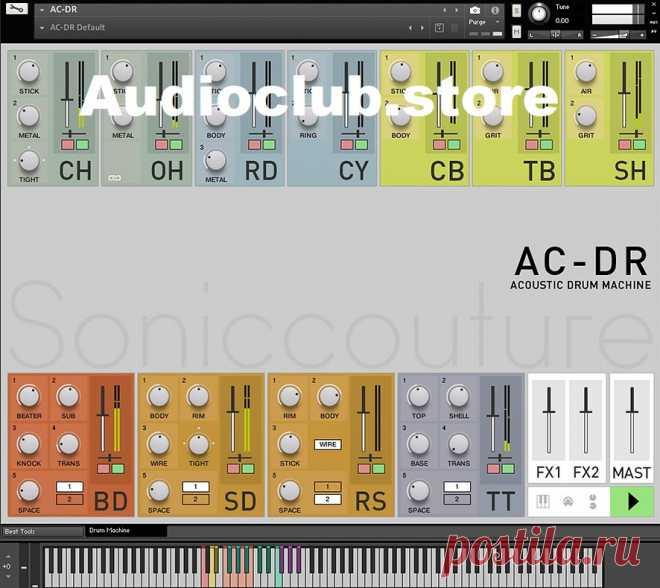This screenshot has width=660, height=588.
Task: Click the TIGHT knob in the SD panel
Action: (x=198, y=444)
